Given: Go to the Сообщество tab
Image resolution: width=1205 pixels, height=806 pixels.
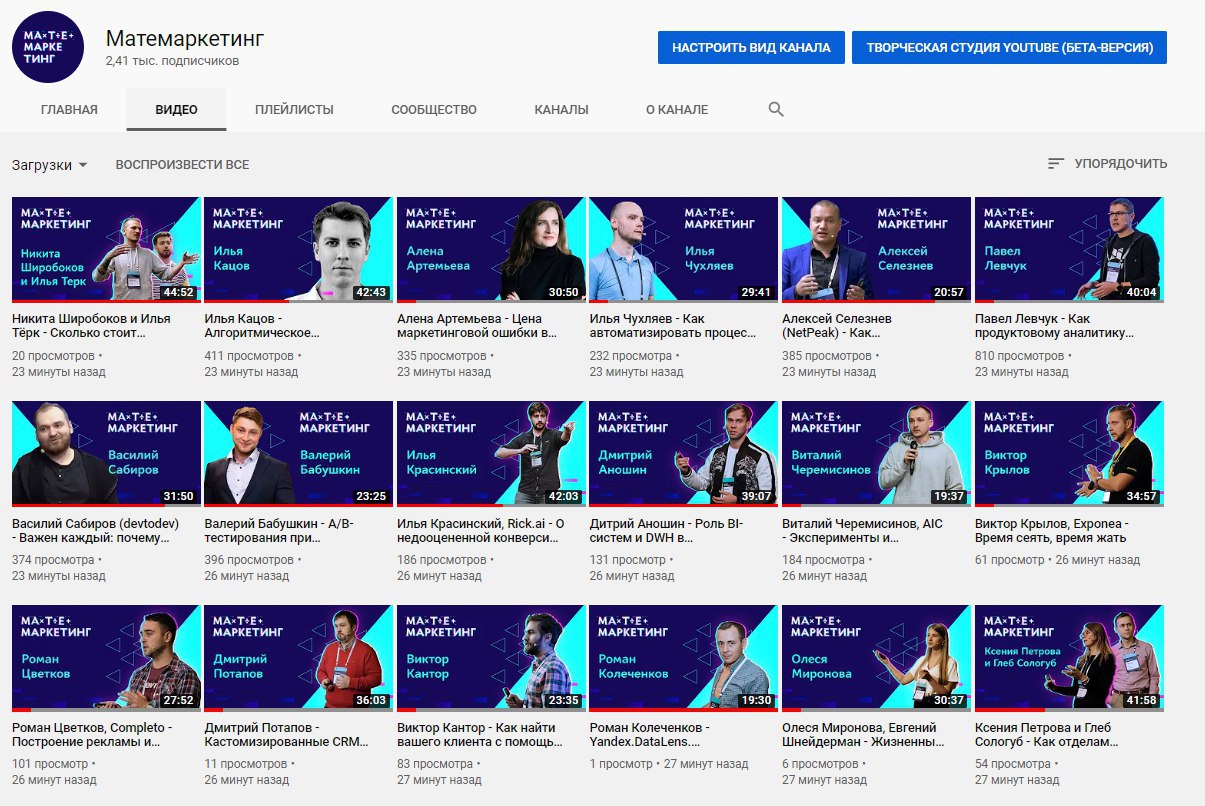Looking at the screenshot, I should (x=434, y=110).
